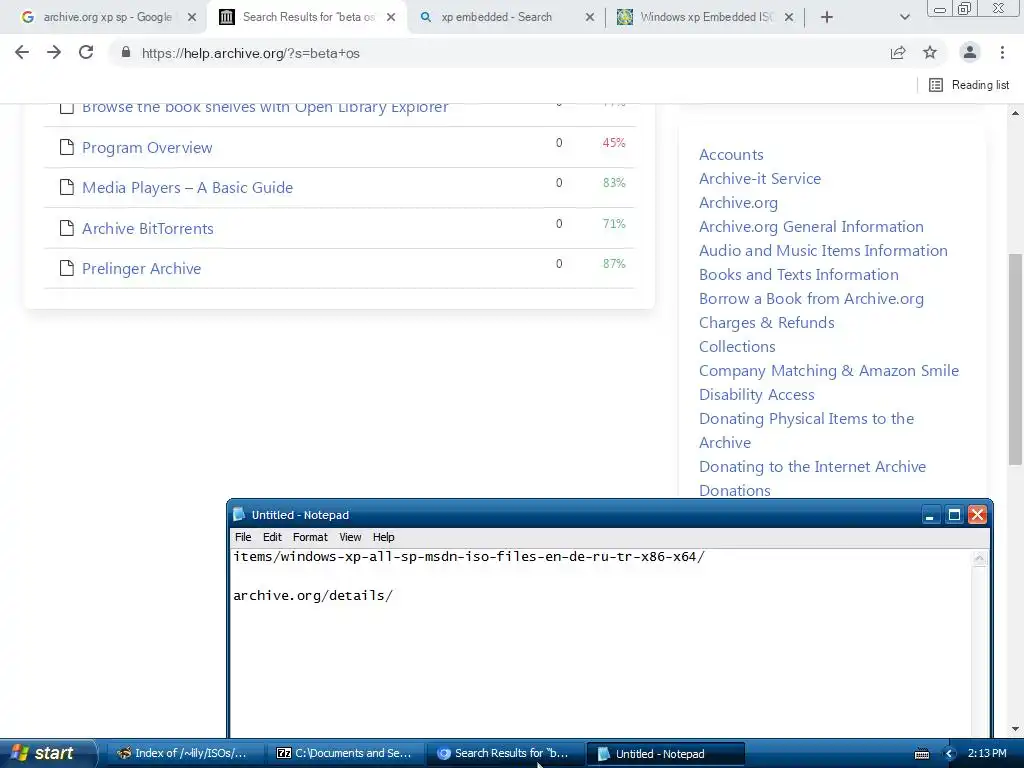Open the Archive.org category link
Screen dimensions: 1024x768
pyautogui.click(x=738, y=202)
